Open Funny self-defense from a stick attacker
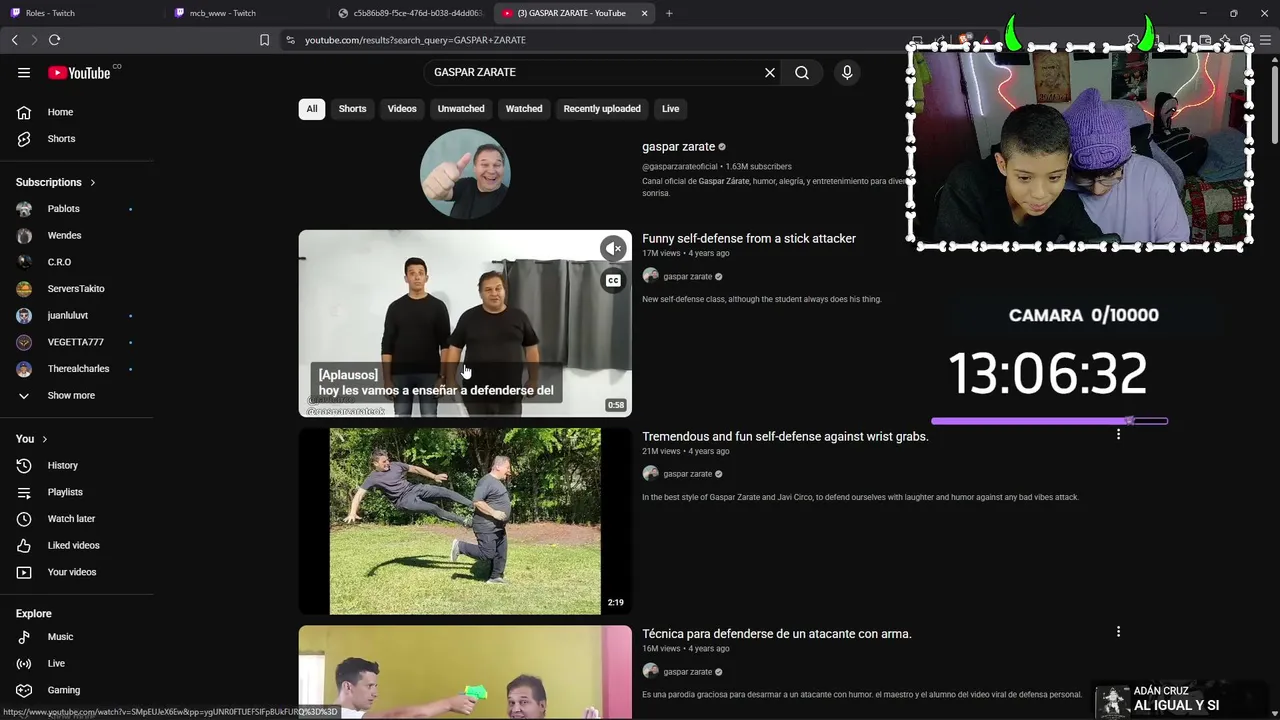The width and height of the screenshot is (1280, 720). pos(749,239)
